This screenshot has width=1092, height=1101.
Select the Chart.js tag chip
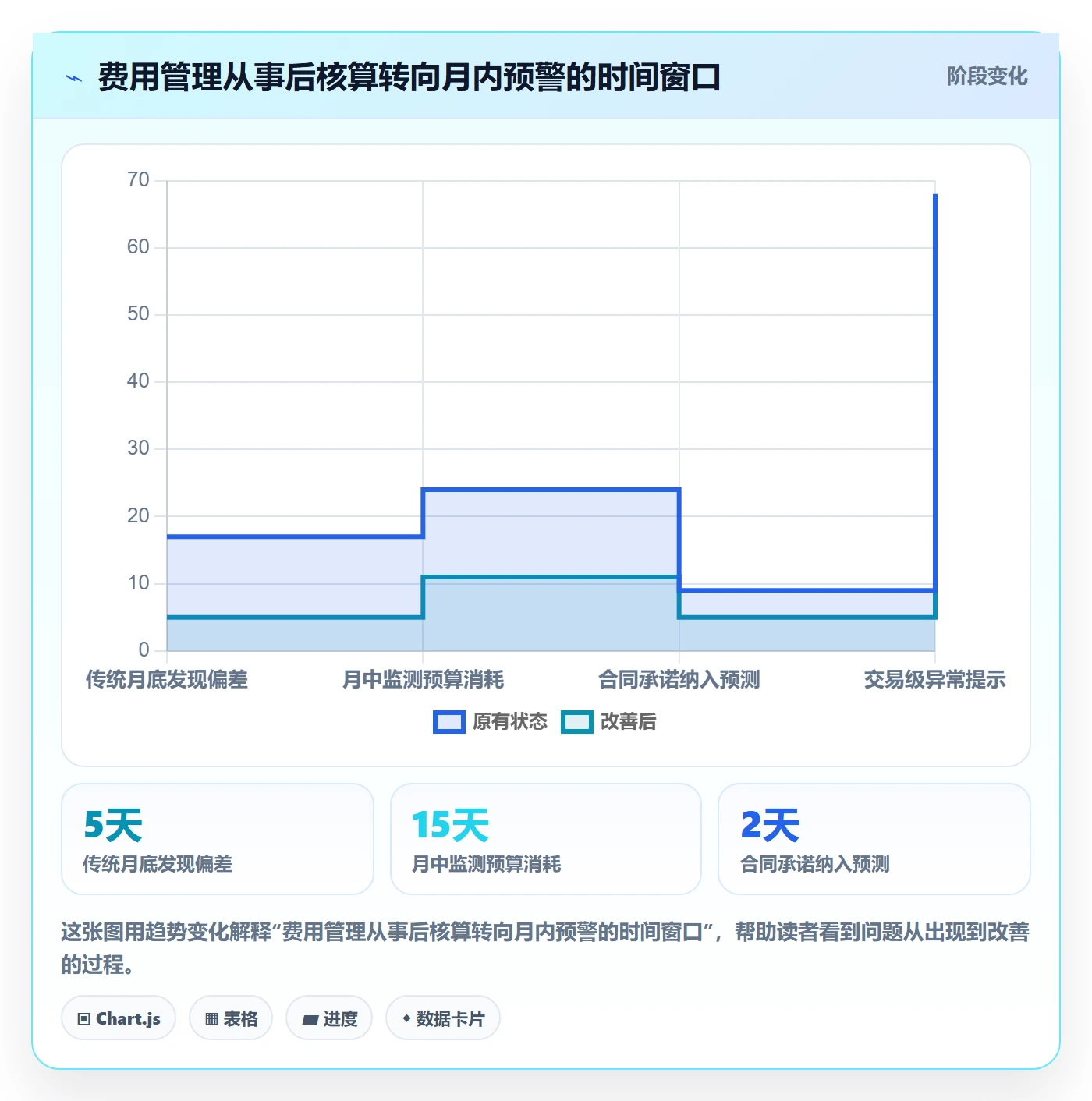click(x=119, y=1018)
